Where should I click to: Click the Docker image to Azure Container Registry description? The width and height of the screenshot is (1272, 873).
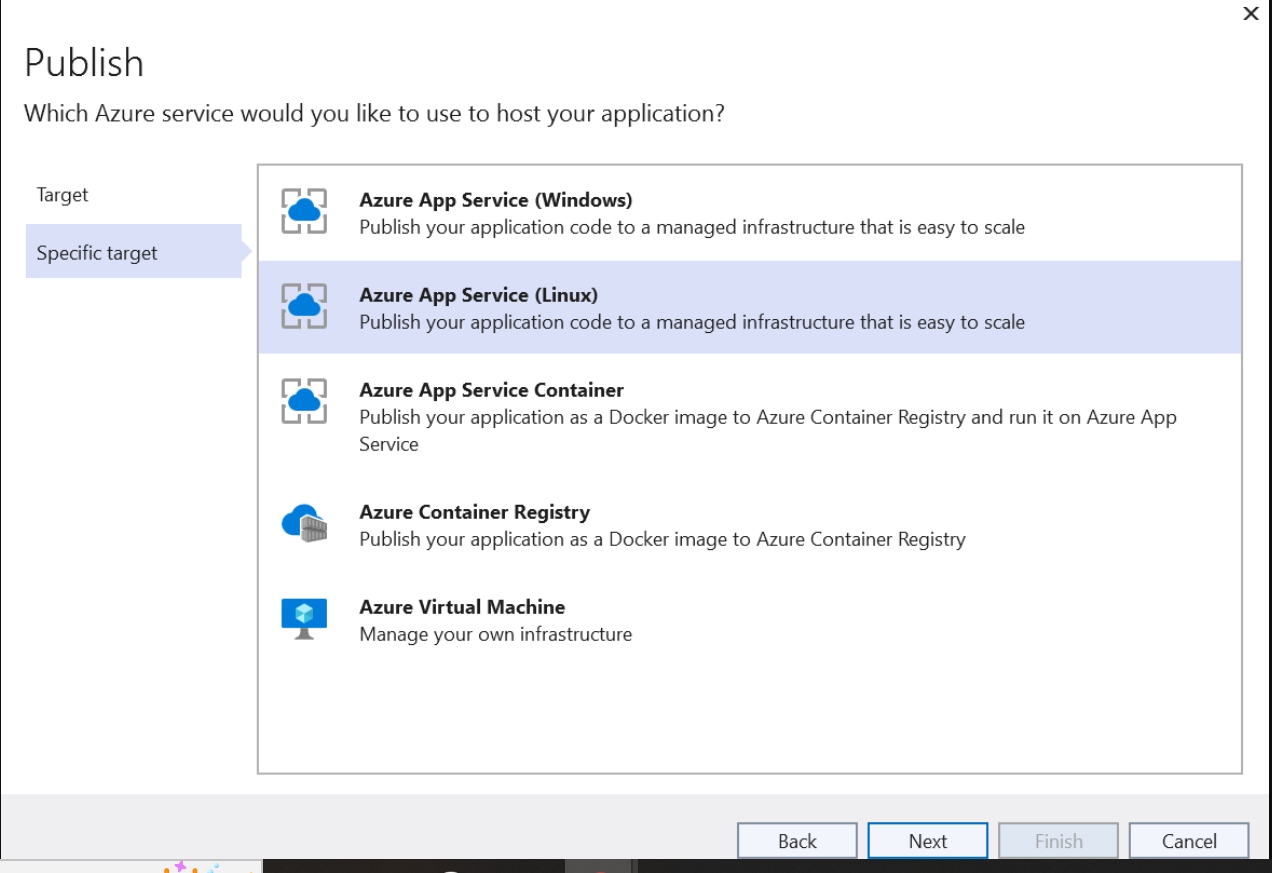pyautogui.click(x=662, y=539)
